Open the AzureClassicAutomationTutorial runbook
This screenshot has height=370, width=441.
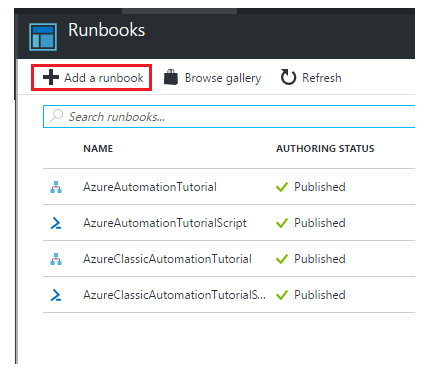[x=167, y=259]
